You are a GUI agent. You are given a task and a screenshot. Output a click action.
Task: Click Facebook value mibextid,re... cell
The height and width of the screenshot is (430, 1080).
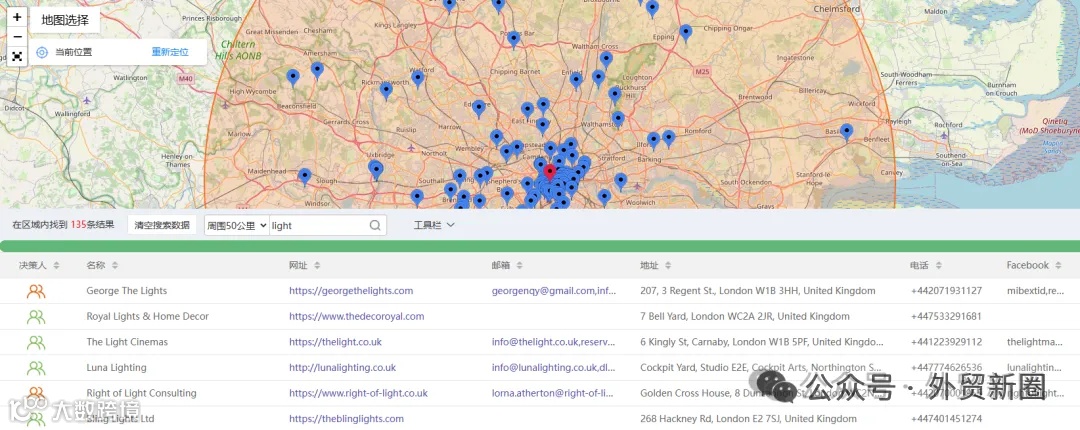[1035, 291]
